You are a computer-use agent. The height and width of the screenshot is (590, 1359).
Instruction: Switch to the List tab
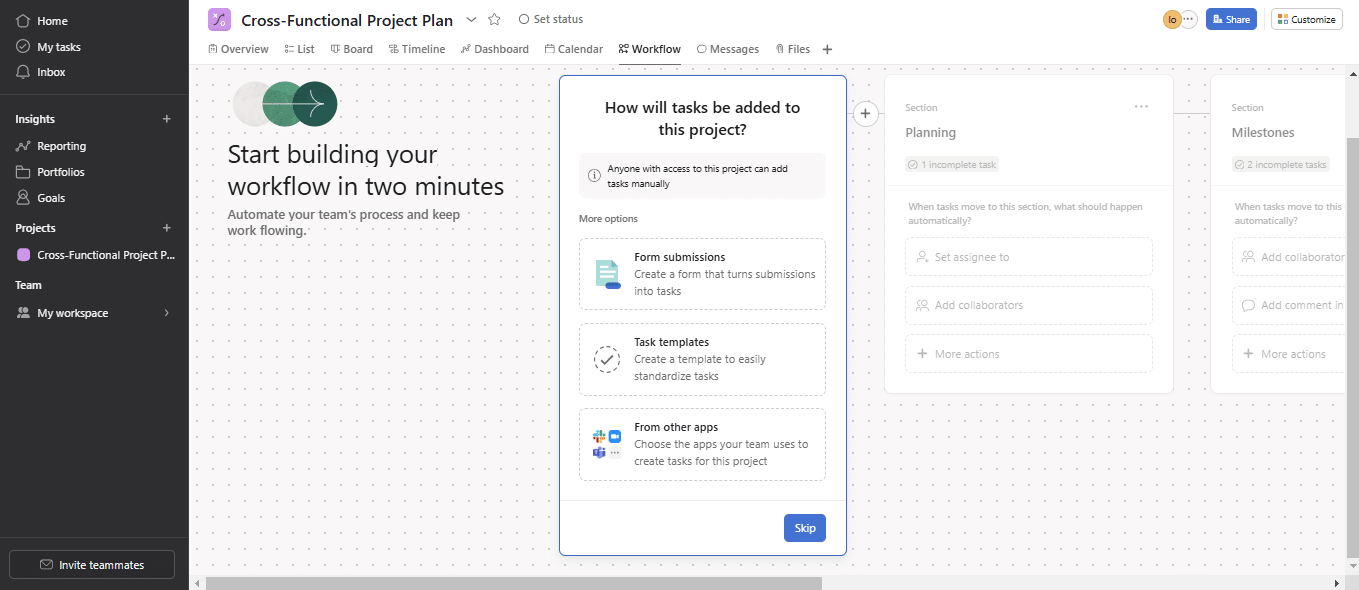pos(299,49)
